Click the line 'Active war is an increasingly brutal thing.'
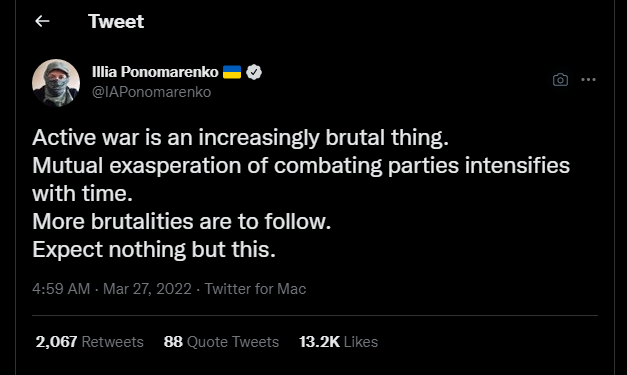The image size is (627, 375). pos(240,138)
